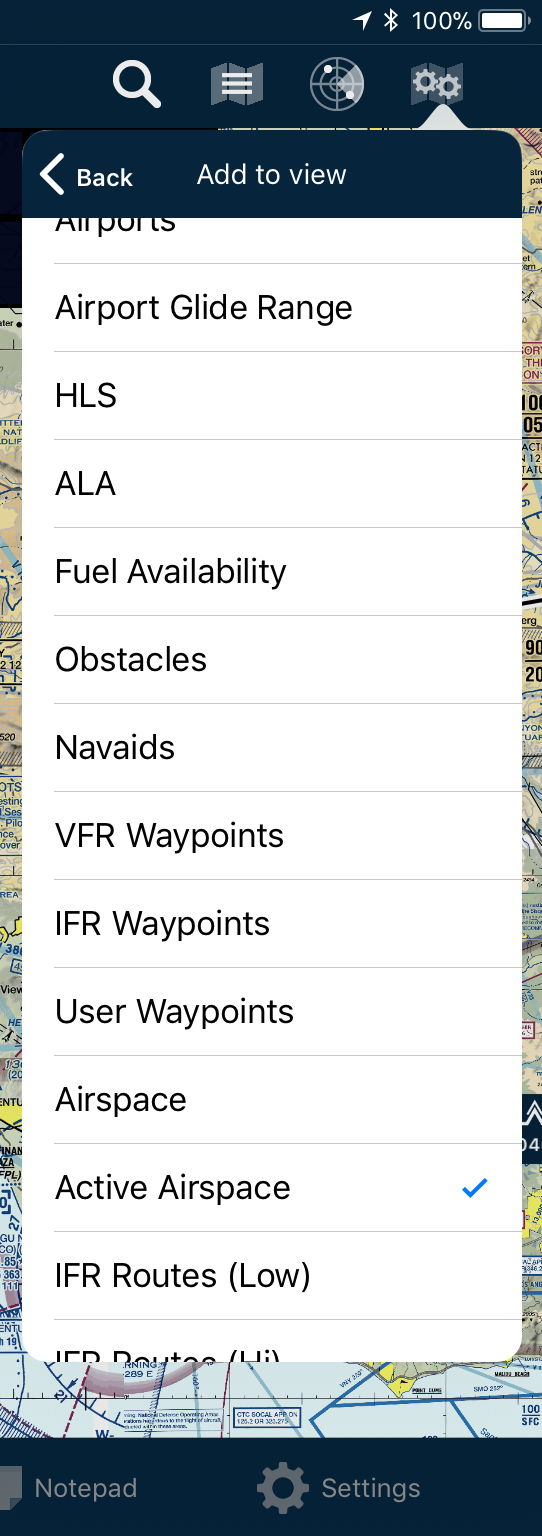This screenshot has width=542, height=1536.
Task: Open the radar overlay icon
Action: 337,84
